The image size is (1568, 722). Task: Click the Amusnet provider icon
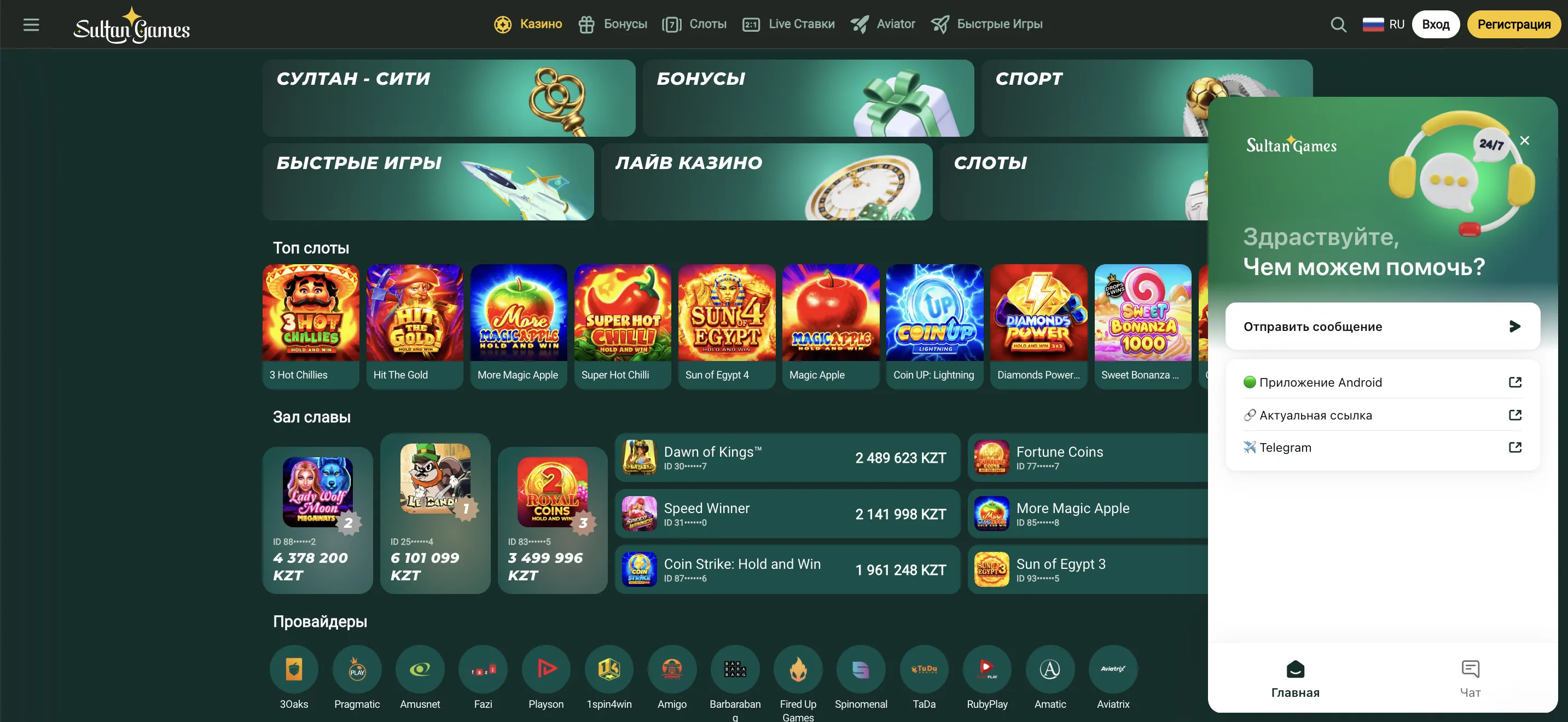pyautogui.click(x=420, y=669)
